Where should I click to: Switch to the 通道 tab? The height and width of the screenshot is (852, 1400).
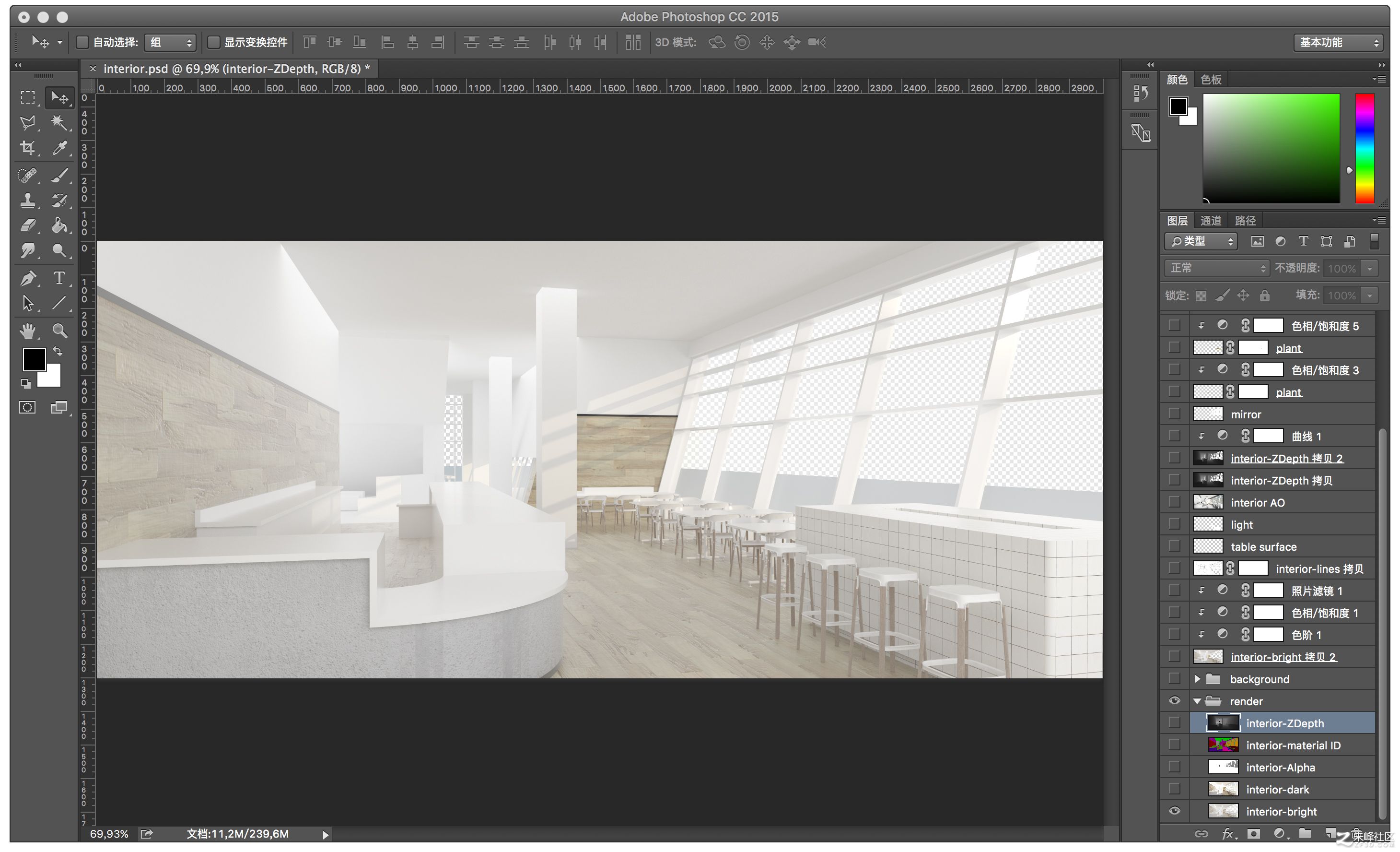click(1211, 221)
